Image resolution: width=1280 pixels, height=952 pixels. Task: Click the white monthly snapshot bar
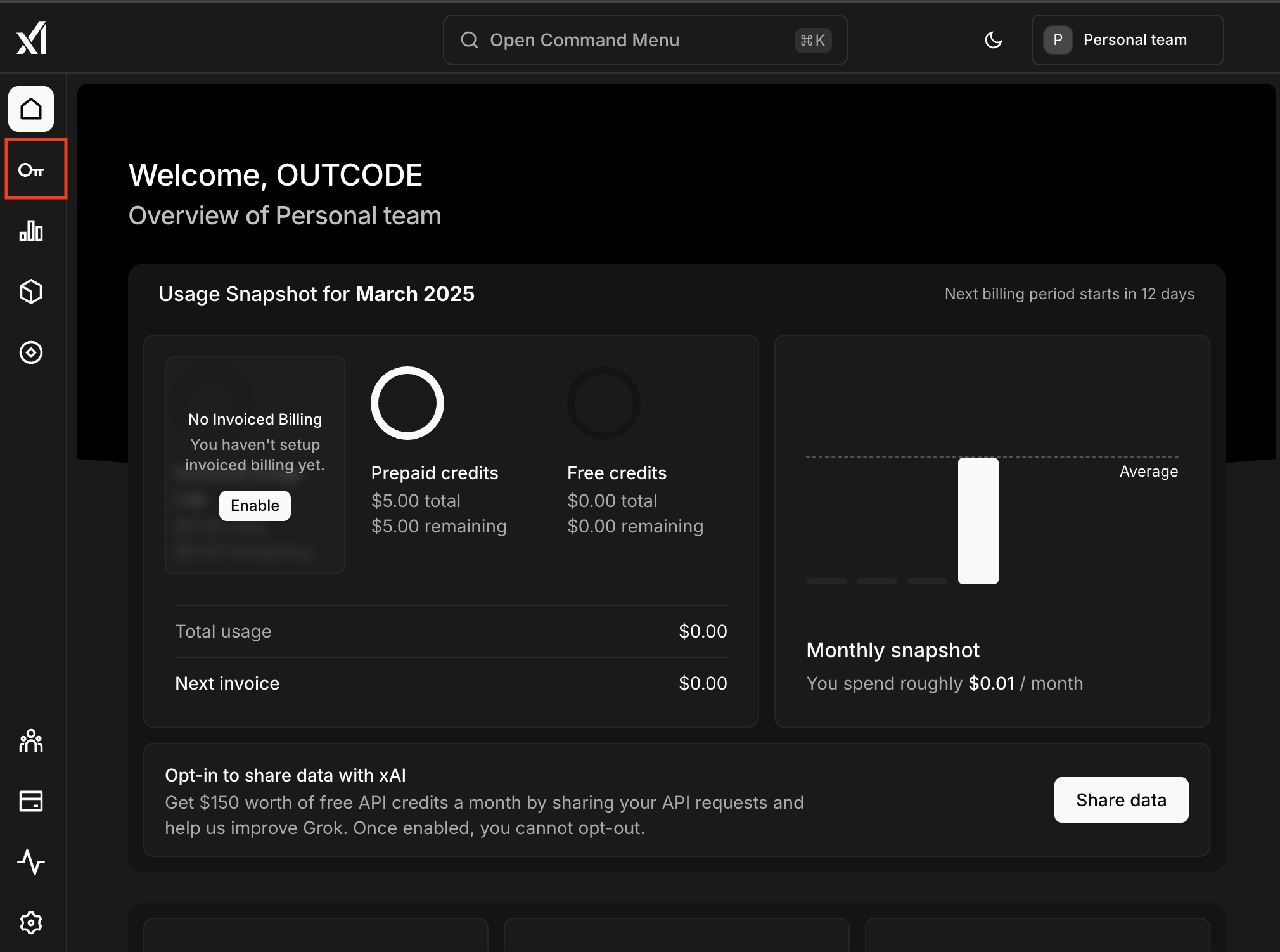[978, 520]
